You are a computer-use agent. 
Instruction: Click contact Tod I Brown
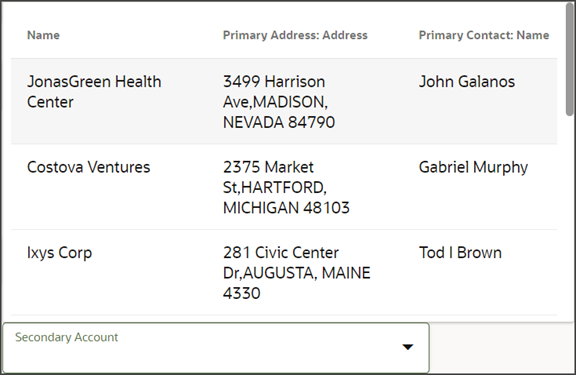(x=460, y=253)
